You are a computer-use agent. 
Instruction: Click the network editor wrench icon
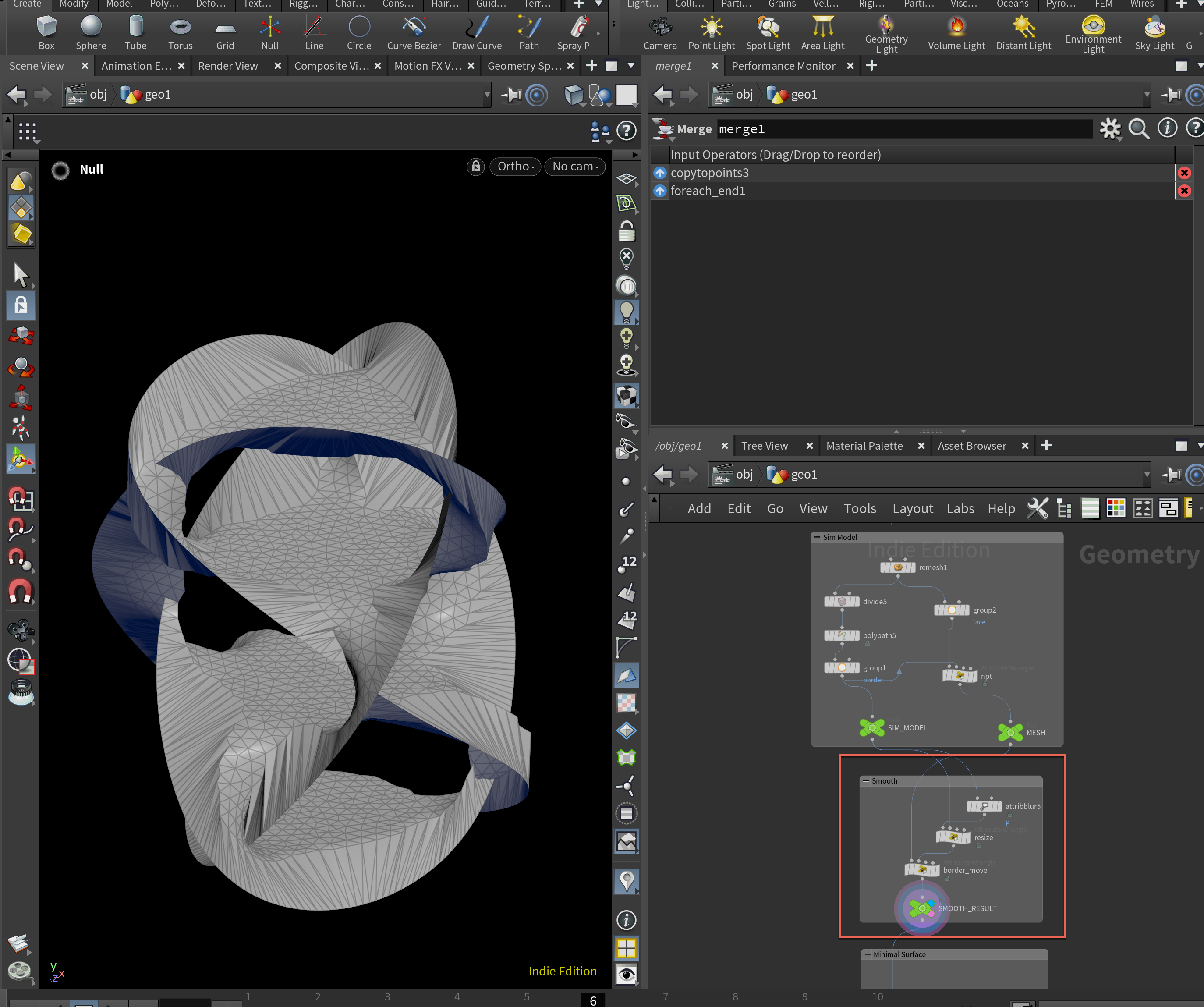1037,509
